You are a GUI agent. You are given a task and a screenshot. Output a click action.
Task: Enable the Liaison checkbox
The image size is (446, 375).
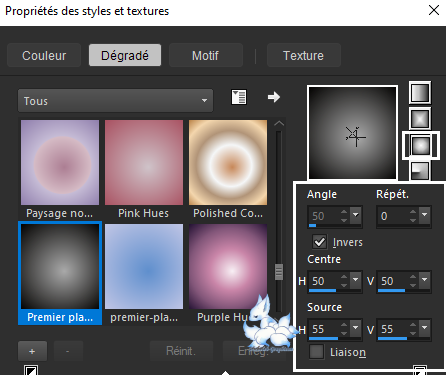coord(316,352)
